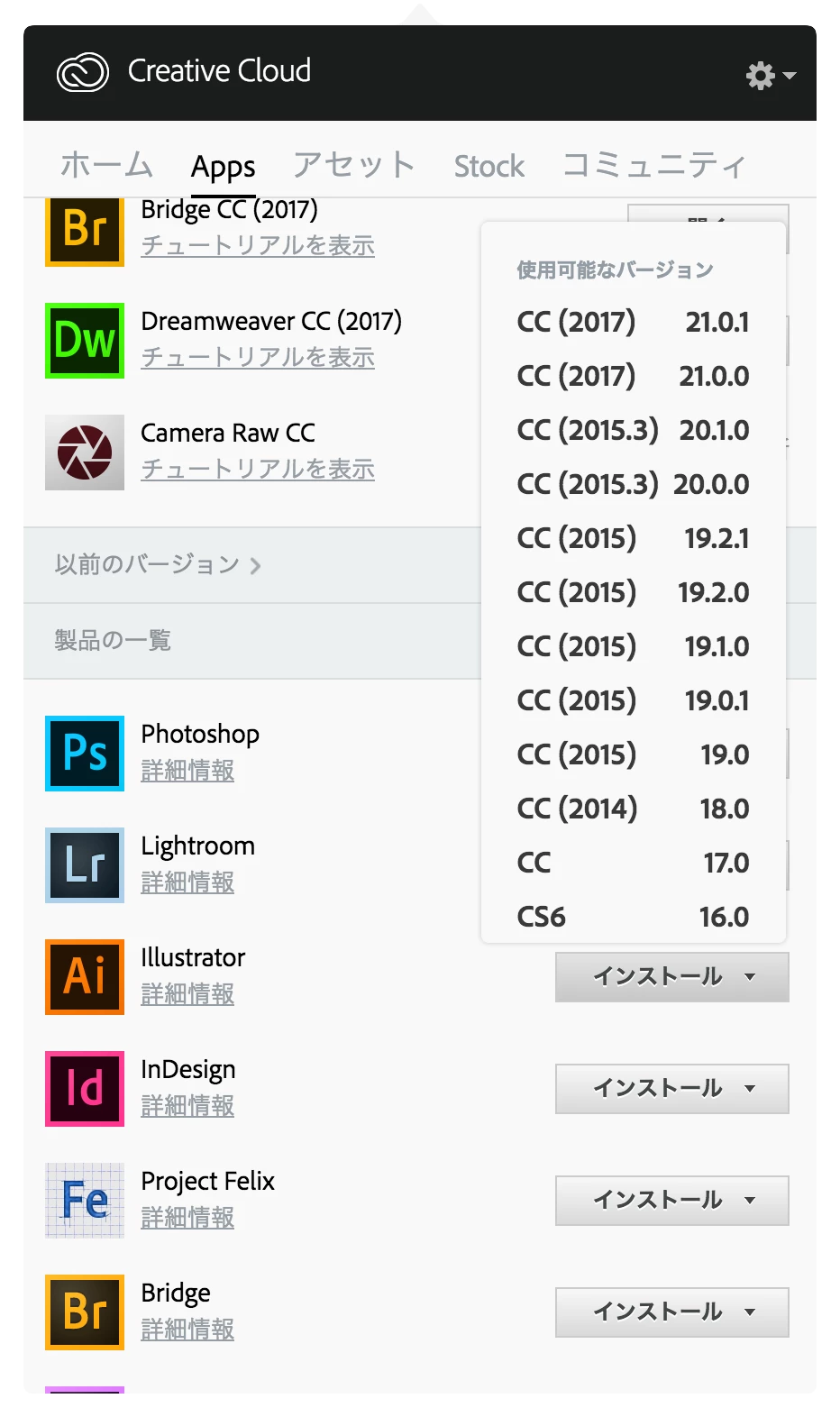840x1417 pixels.
Task: Select CC (2015) 19.0 version
Action: tap(634, 754)
